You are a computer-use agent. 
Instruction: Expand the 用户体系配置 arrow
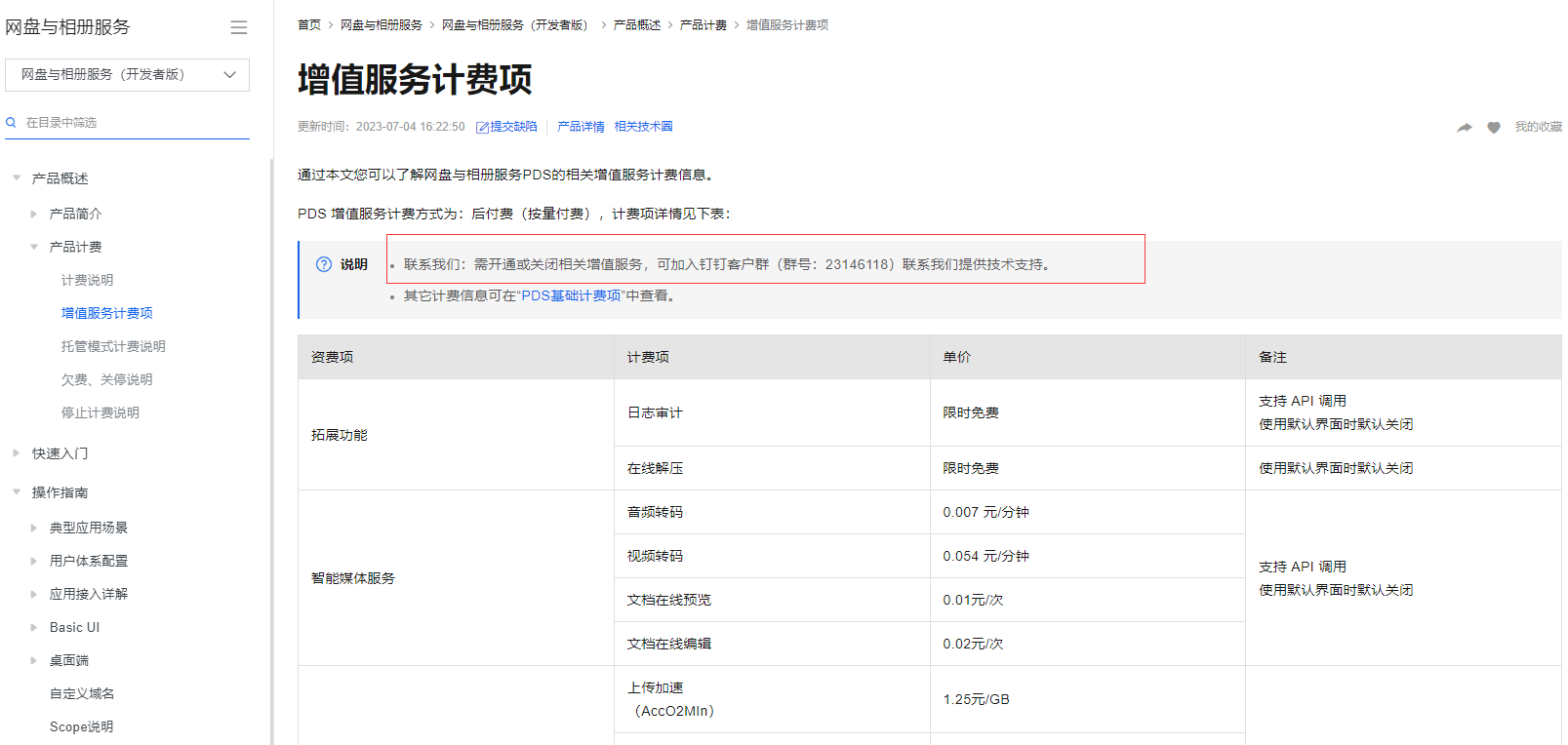click(x=33, y=561)
